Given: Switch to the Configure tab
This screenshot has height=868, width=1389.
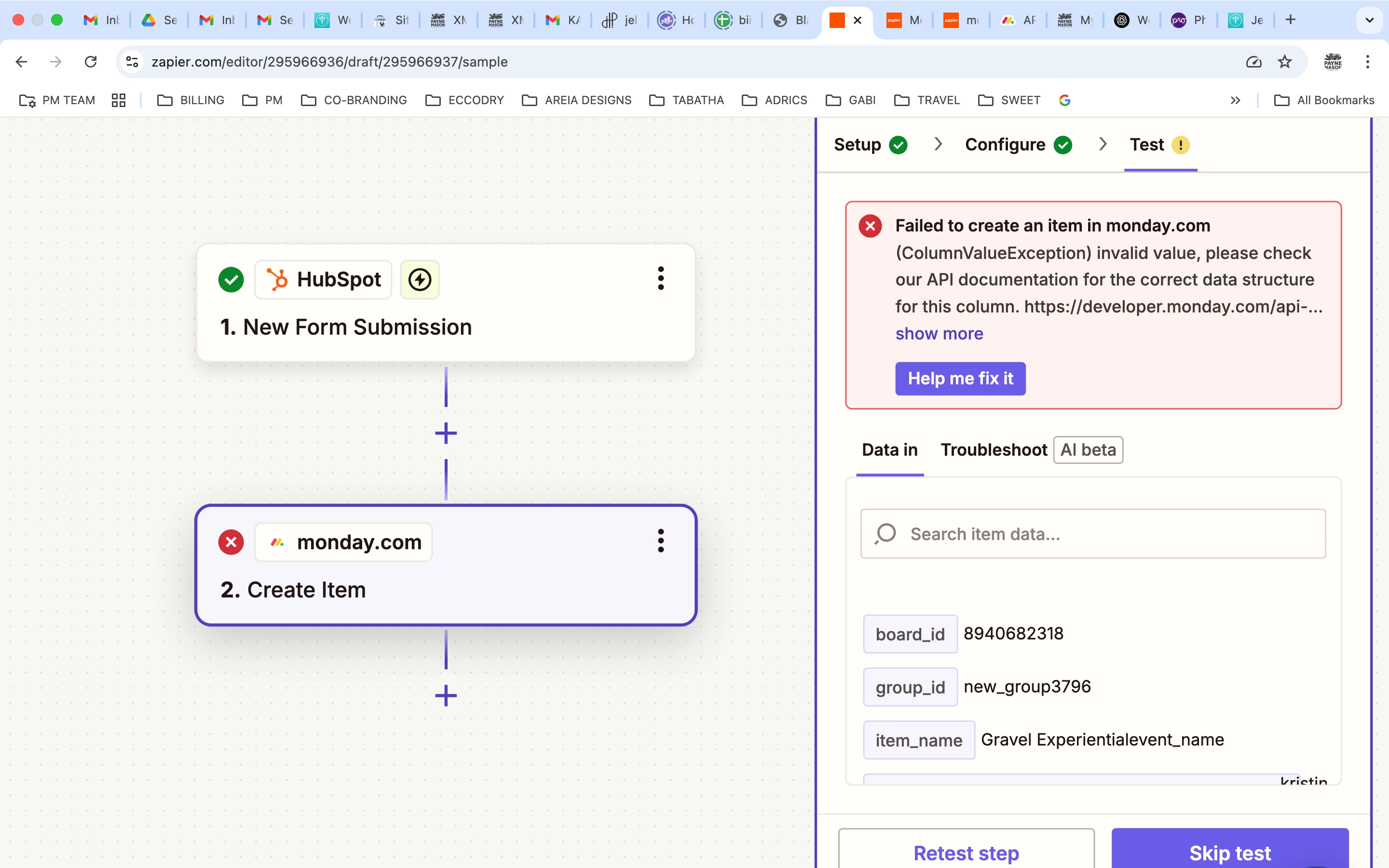Looking at the screenshot, I should point(1018,145).
